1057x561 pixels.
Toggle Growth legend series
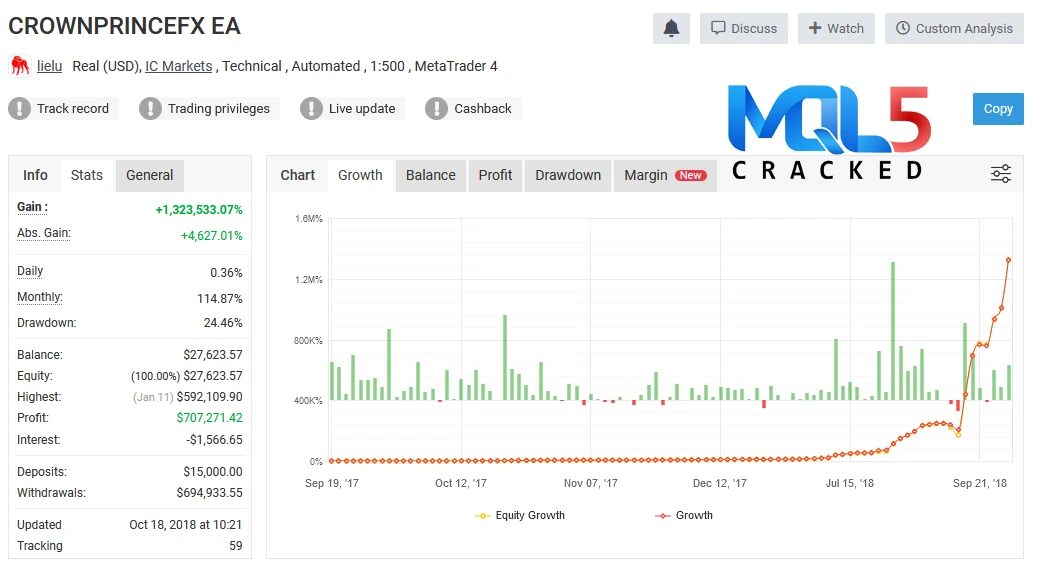[684, 515]
